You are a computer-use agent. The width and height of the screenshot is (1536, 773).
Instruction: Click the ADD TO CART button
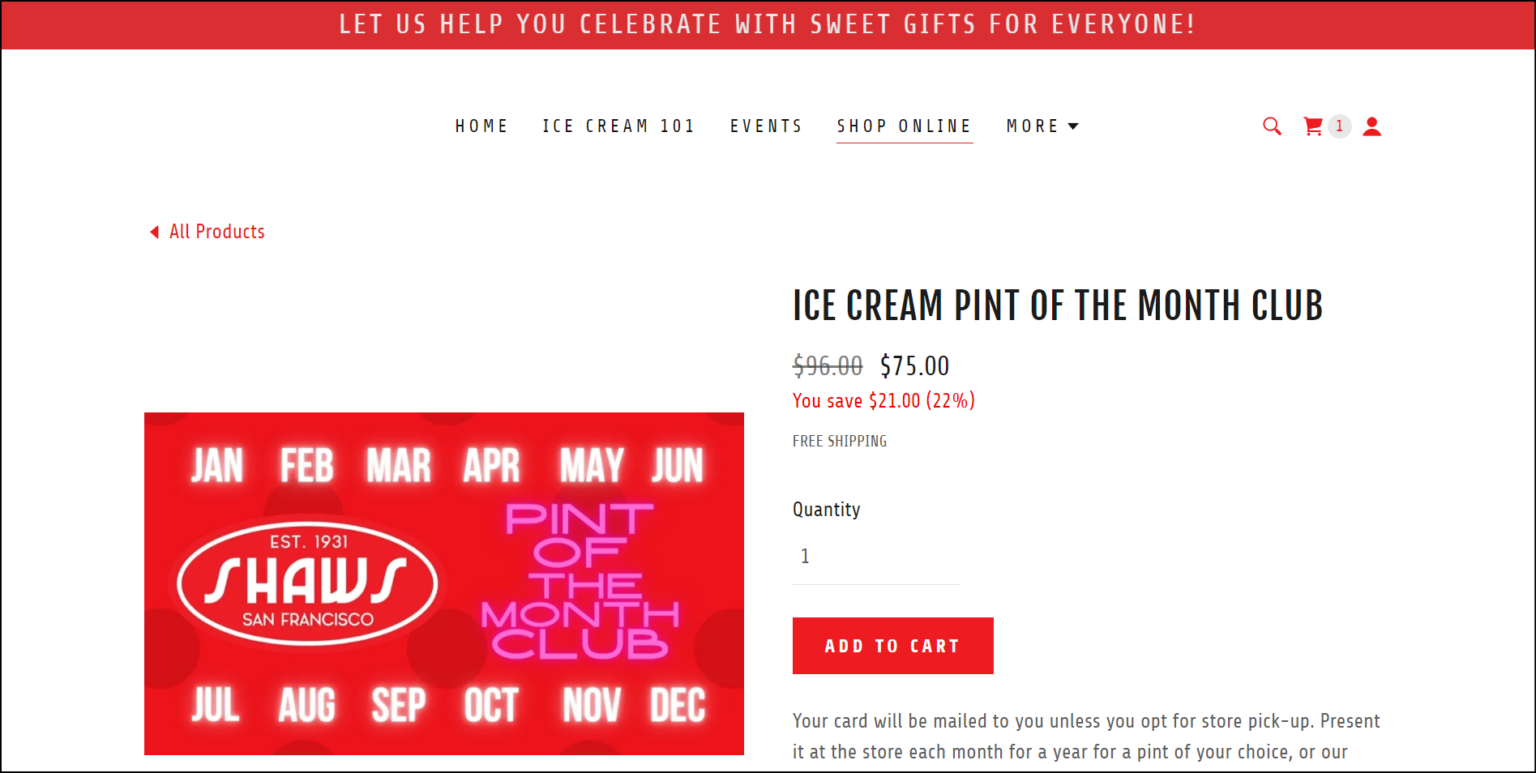point(892,645)
